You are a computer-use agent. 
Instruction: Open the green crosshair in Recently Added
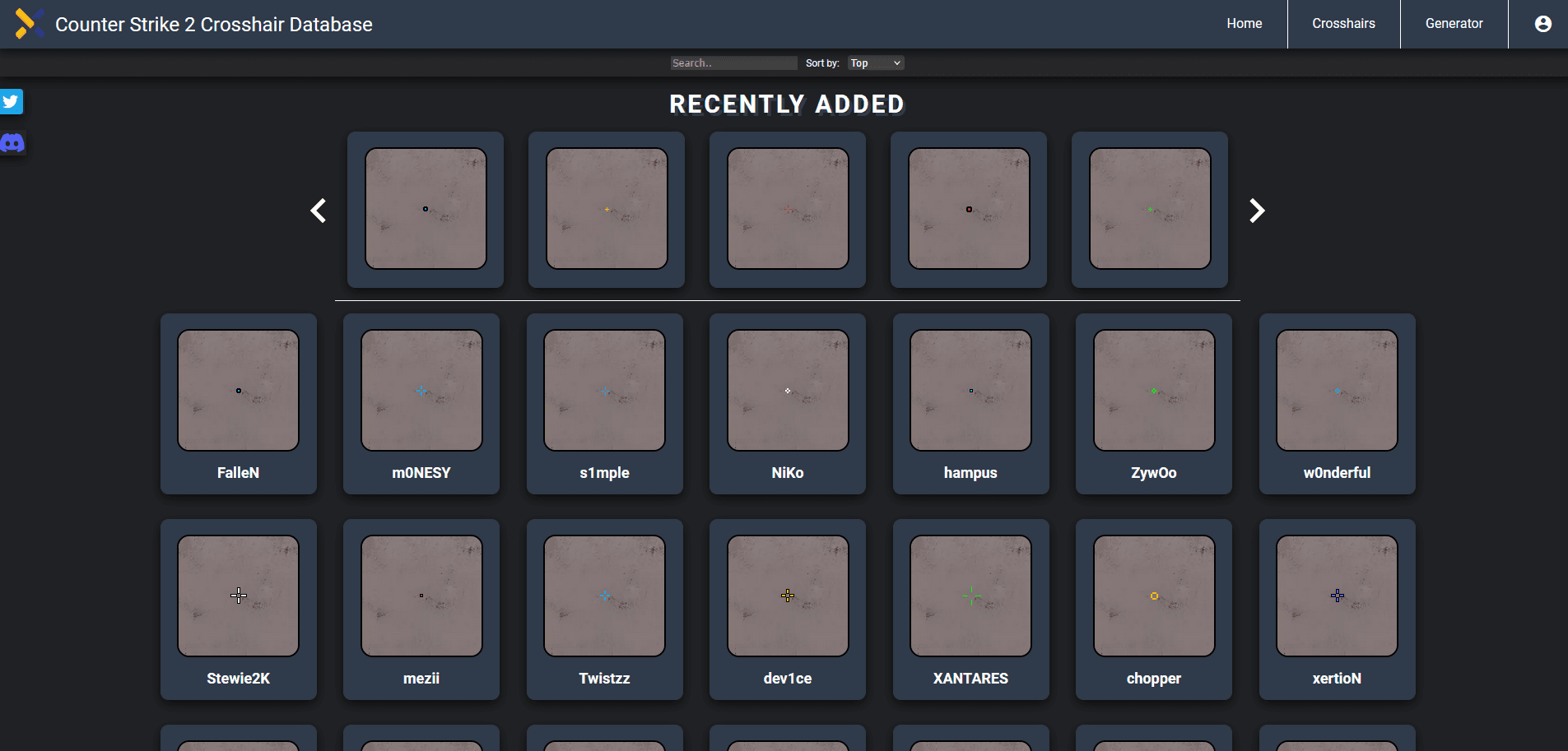click(x=1150, y=210)
